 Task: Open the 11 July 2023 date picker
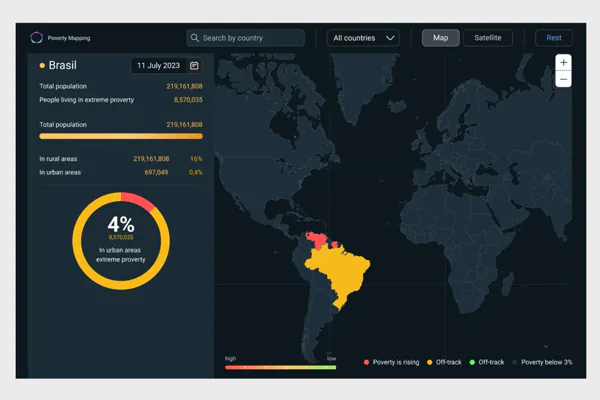pyautogui.click(x=166, y=65)
